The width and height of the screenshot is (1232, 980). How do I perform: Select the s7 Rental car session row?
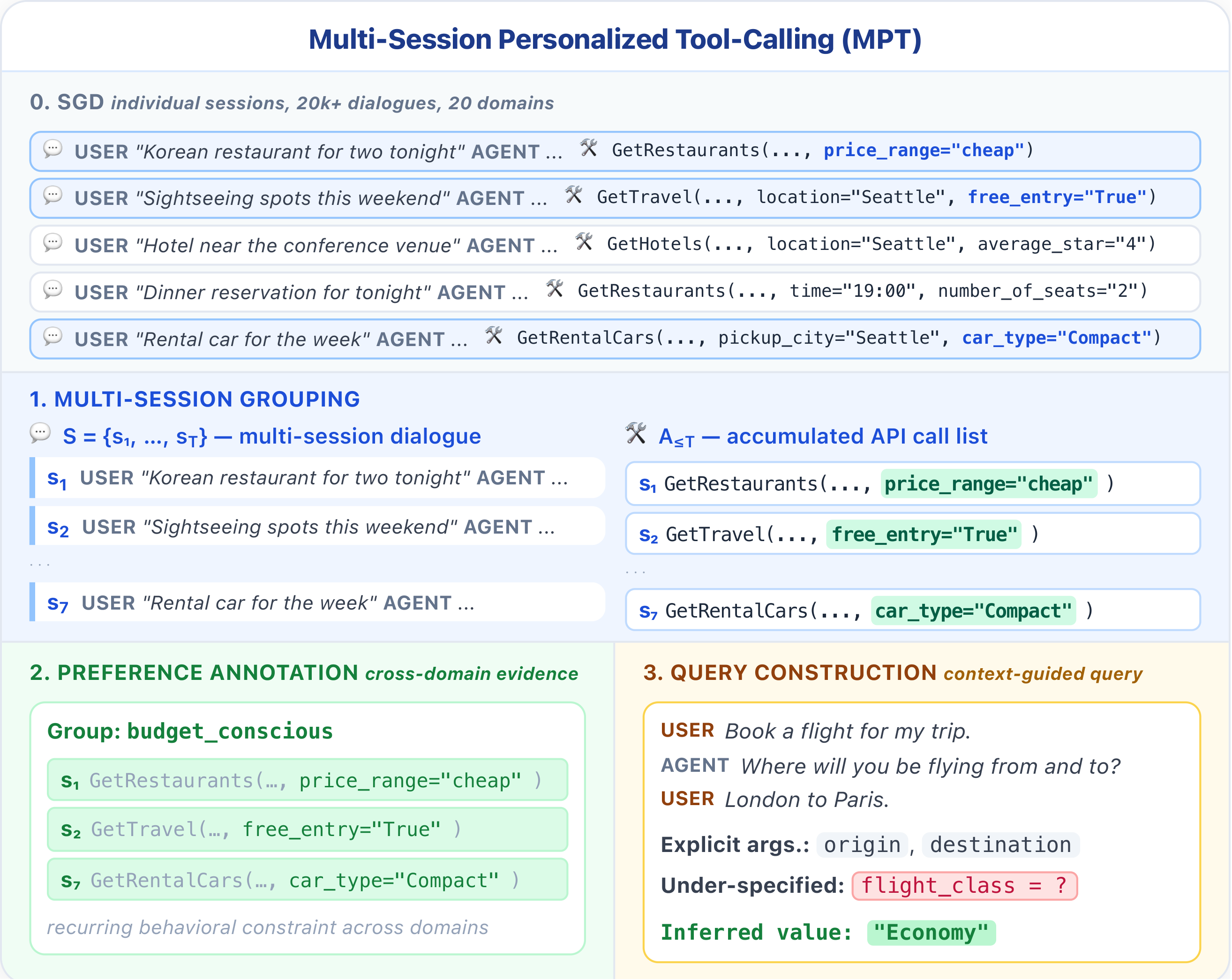pos(318,602)
